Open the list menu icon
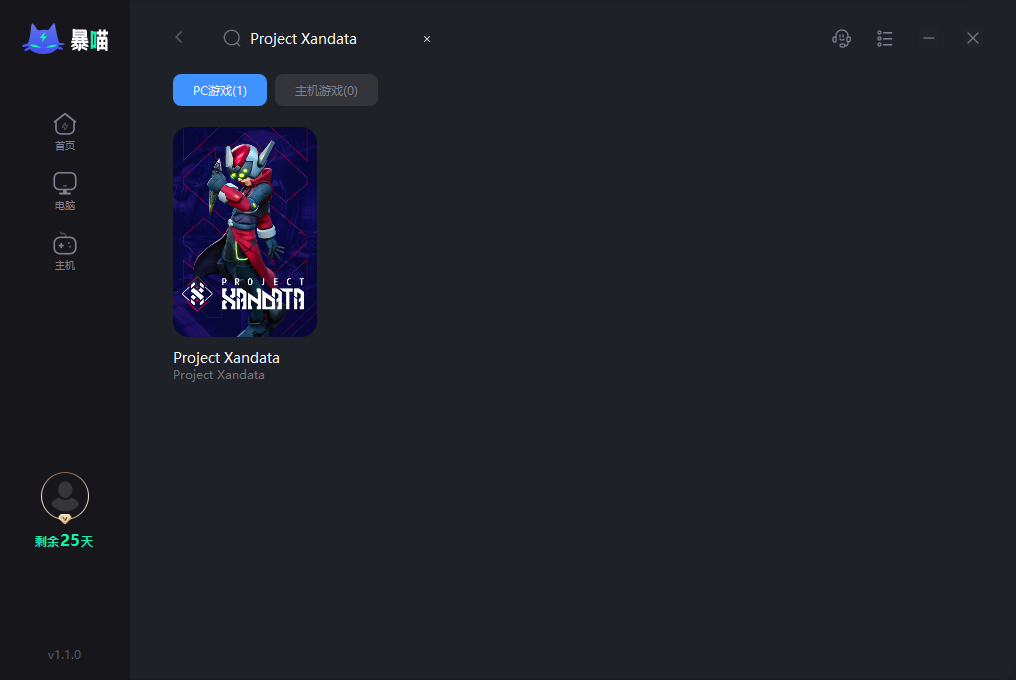 pyautogui.click(x=884, y=38)
